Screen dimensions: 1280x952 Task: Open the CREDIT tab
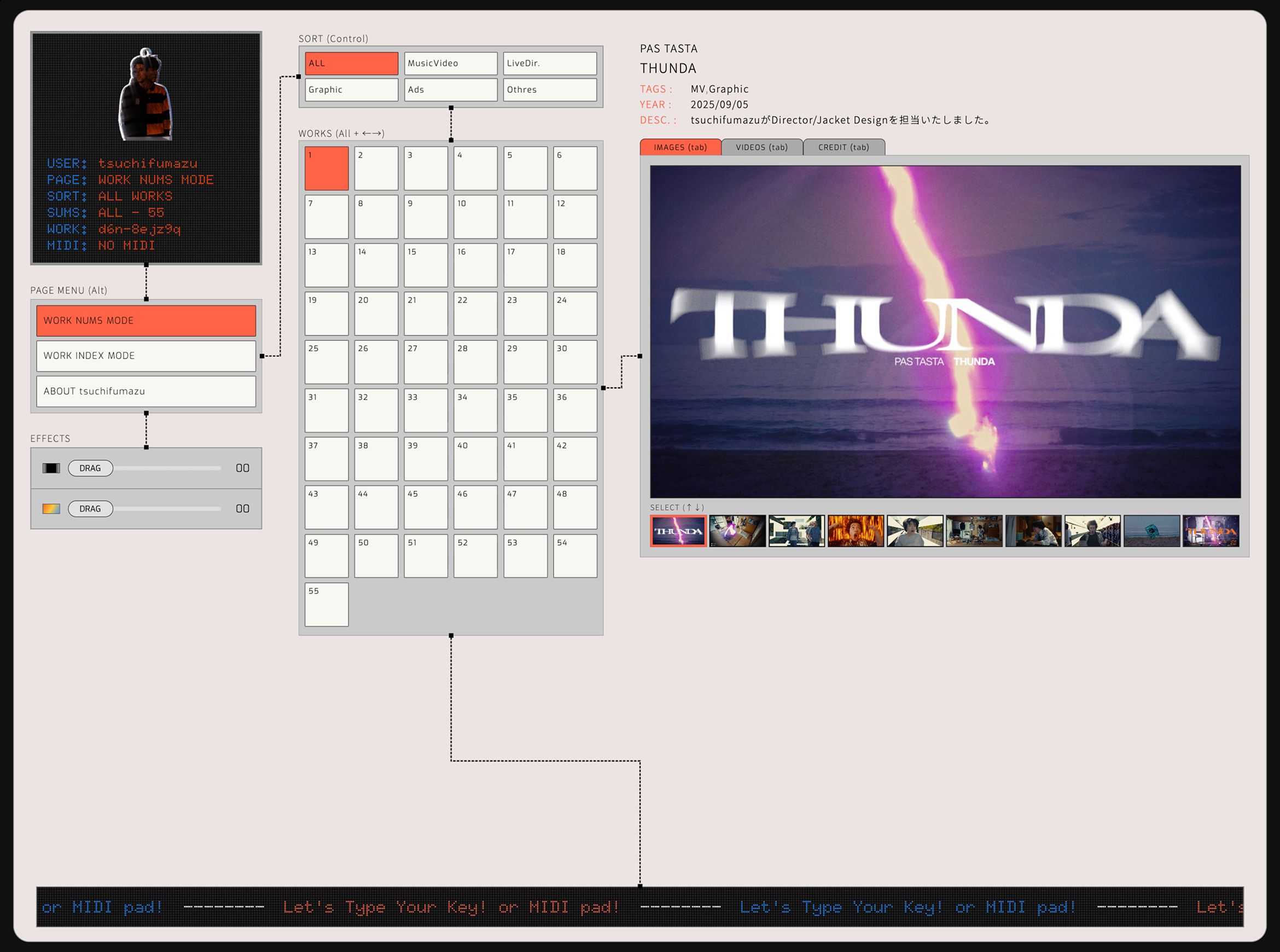click(x=843, y=148)
